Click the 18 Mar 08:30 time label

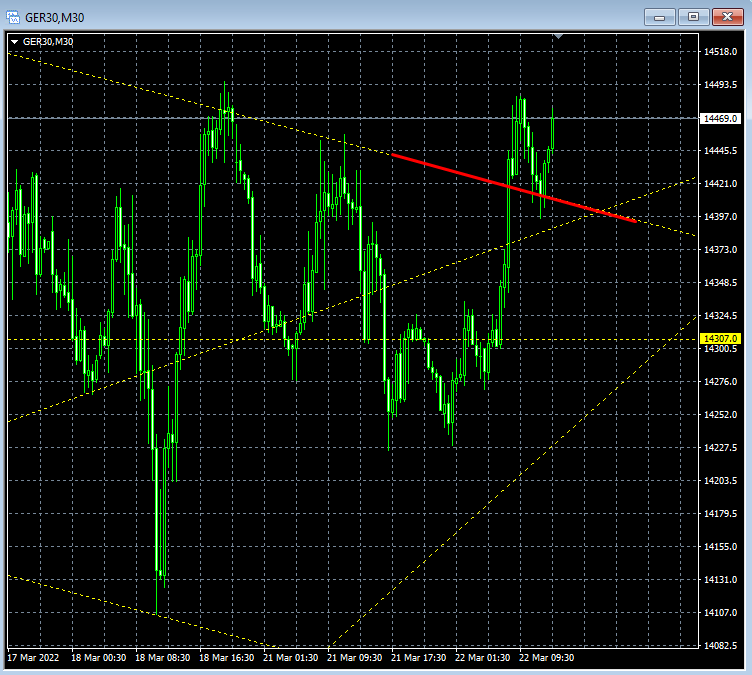[163, 658]
